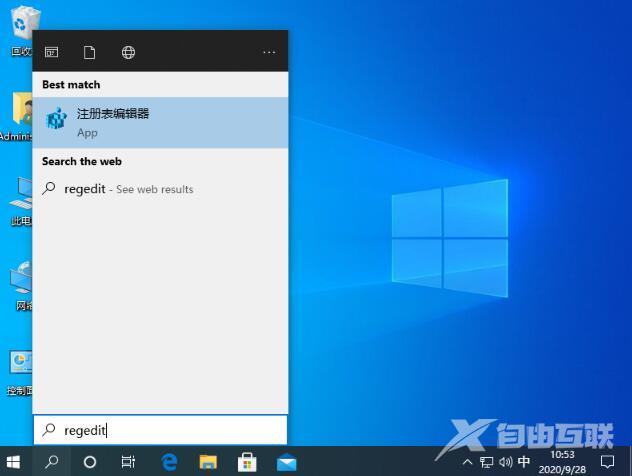Filter search results by Documents icon
The image size is (632, 476).
pos(90,52)
